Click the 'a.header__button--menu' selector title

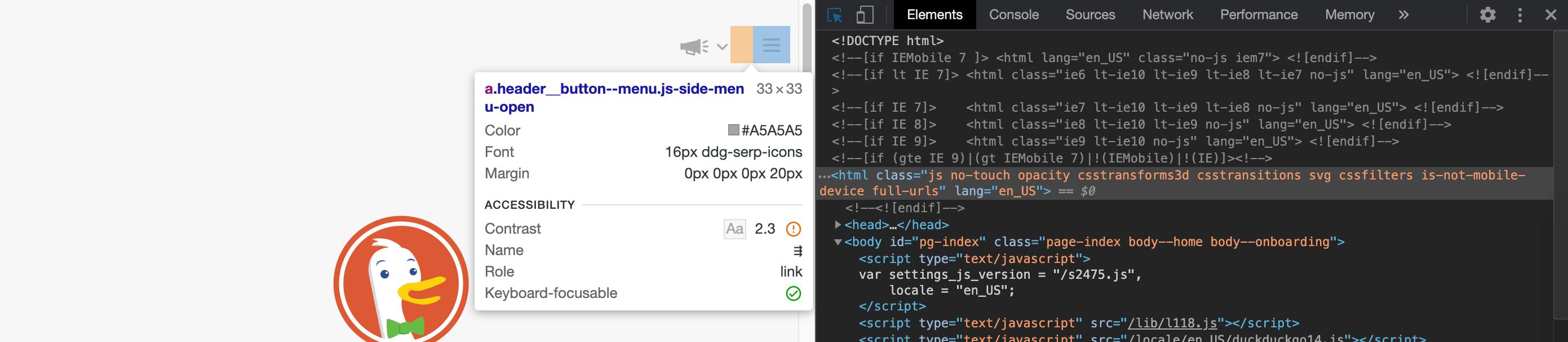pos(614,98)
